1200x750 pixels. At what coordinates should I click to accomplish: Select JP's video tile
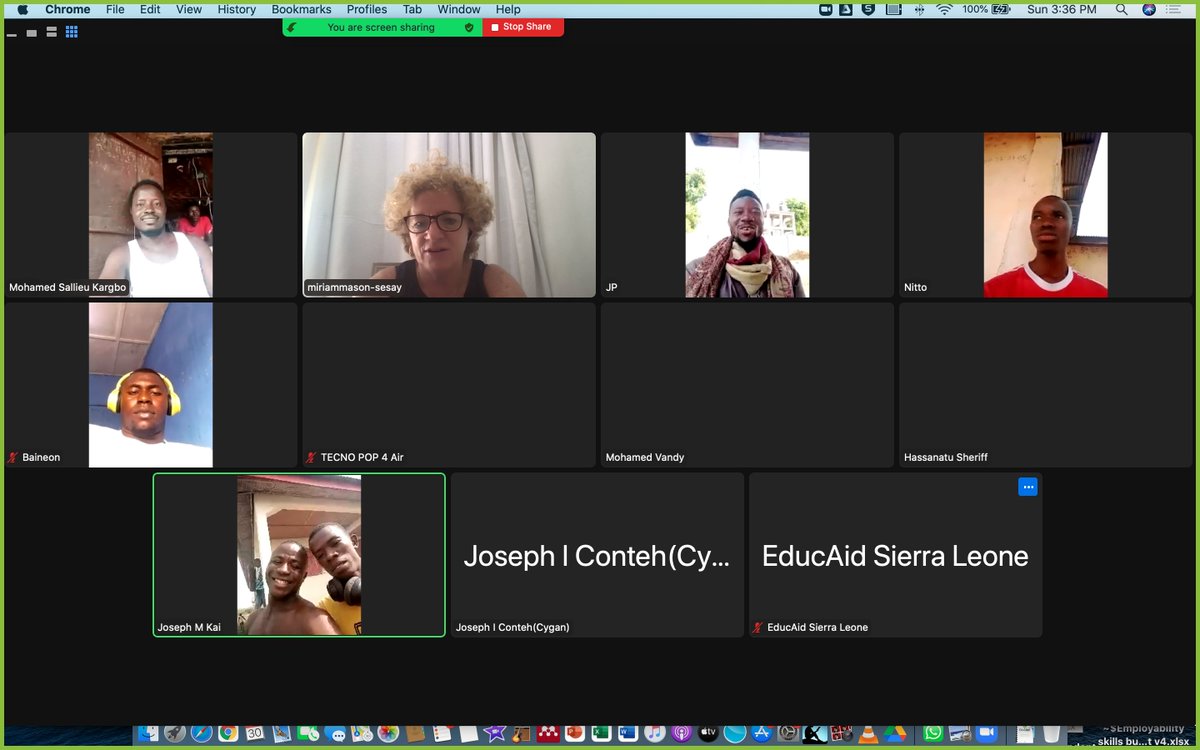click(747, 215)
